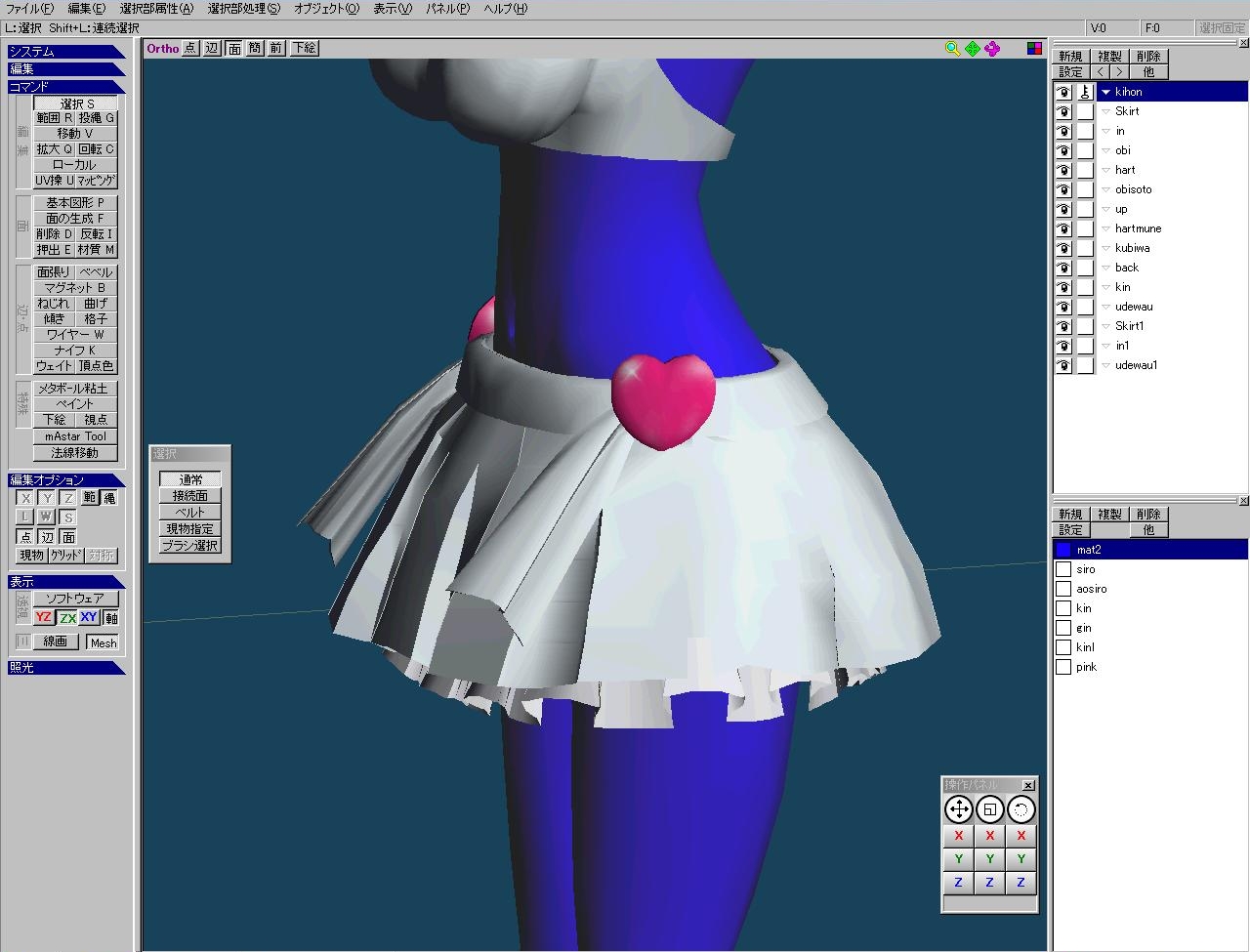Click the circular scale handle in 操作パネル
The height and width of the screenshot is (952, 1250).
[989, 809]
